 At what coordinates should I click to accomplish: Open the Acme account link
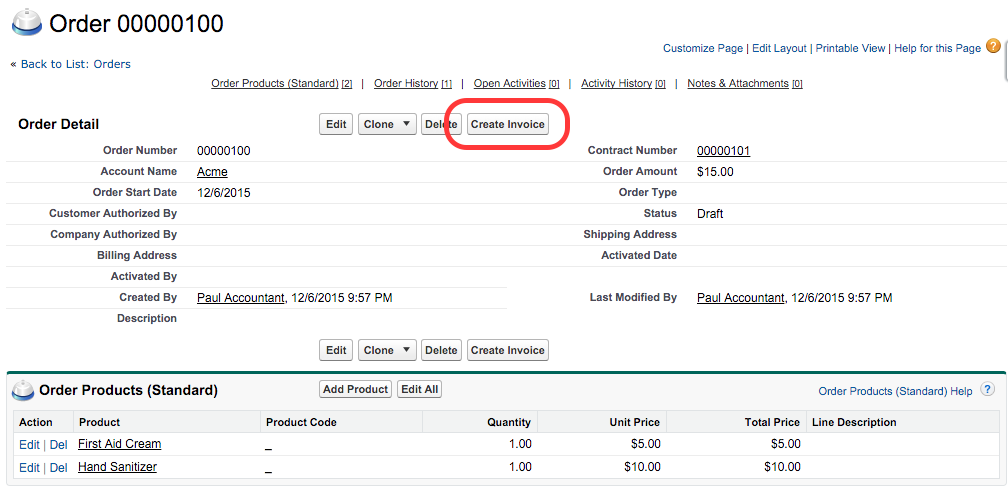[x=212, y=172]
